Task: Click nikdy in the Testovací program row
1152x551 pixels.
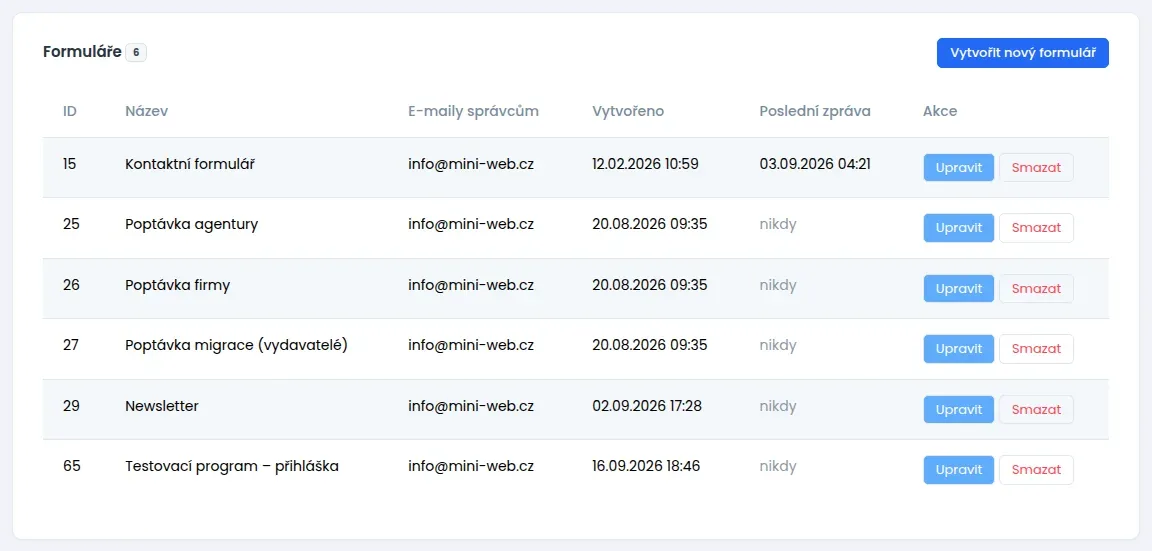Action: (x=777, y=467)
